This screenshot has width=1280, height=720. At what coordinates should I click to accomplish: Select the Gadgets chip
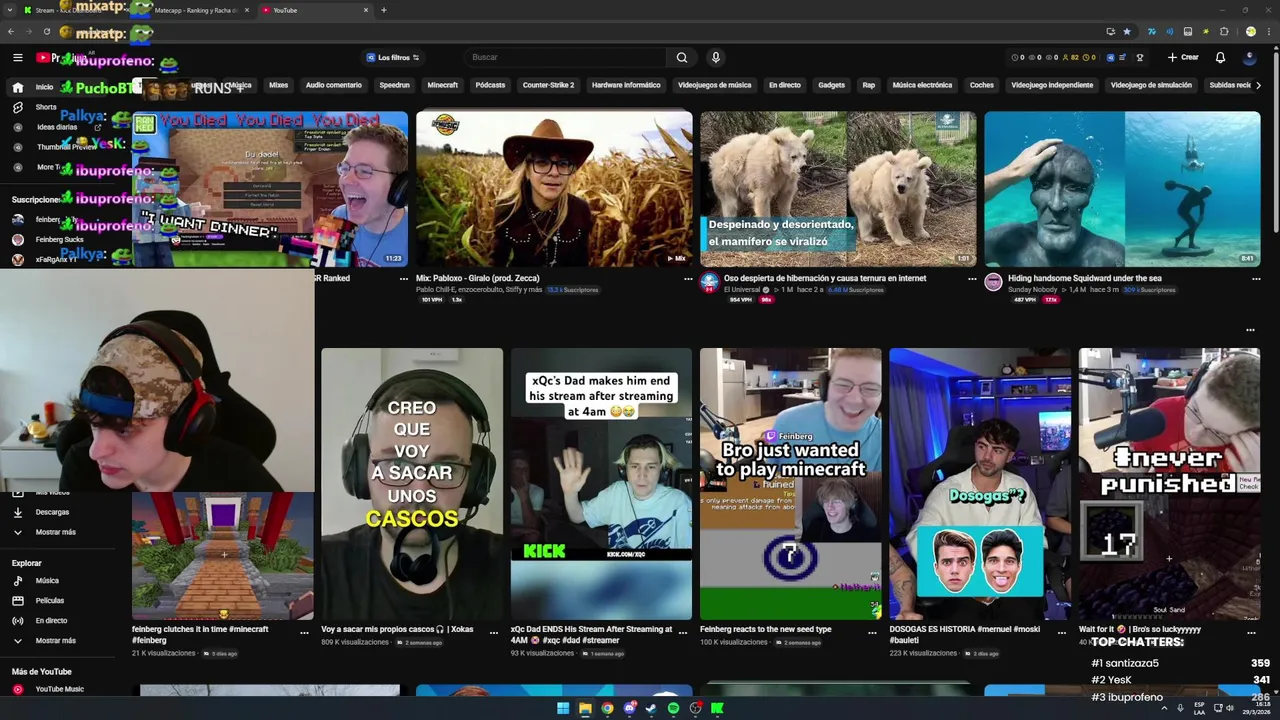point(831,85)
